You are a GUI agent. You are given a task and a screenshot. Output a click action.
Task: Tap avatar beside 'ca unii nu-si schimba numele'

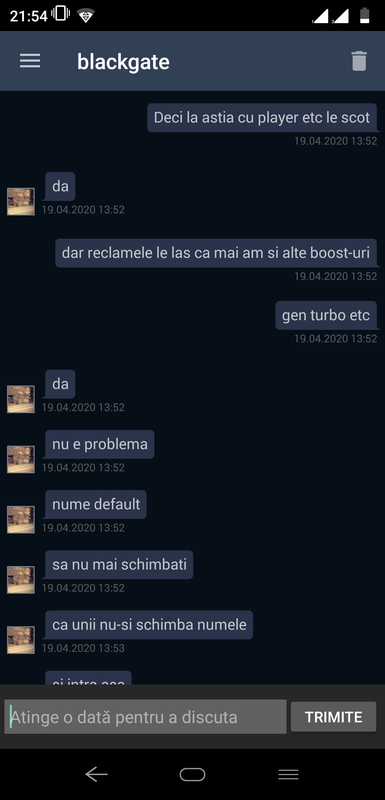tap(21, 640)
